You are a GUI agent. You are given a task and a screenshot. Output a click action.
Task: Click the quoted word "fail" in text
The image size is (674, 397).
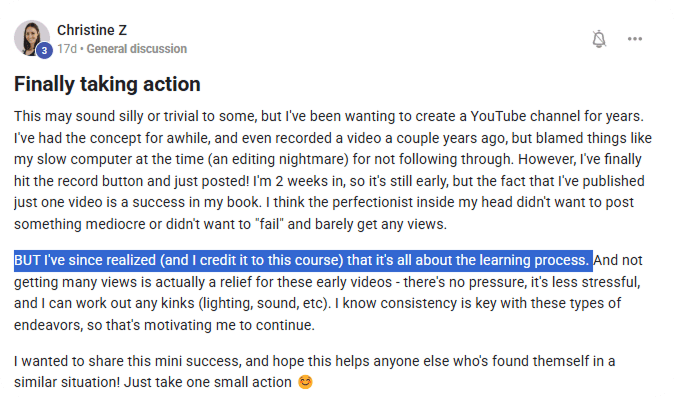tap(269, 224)
